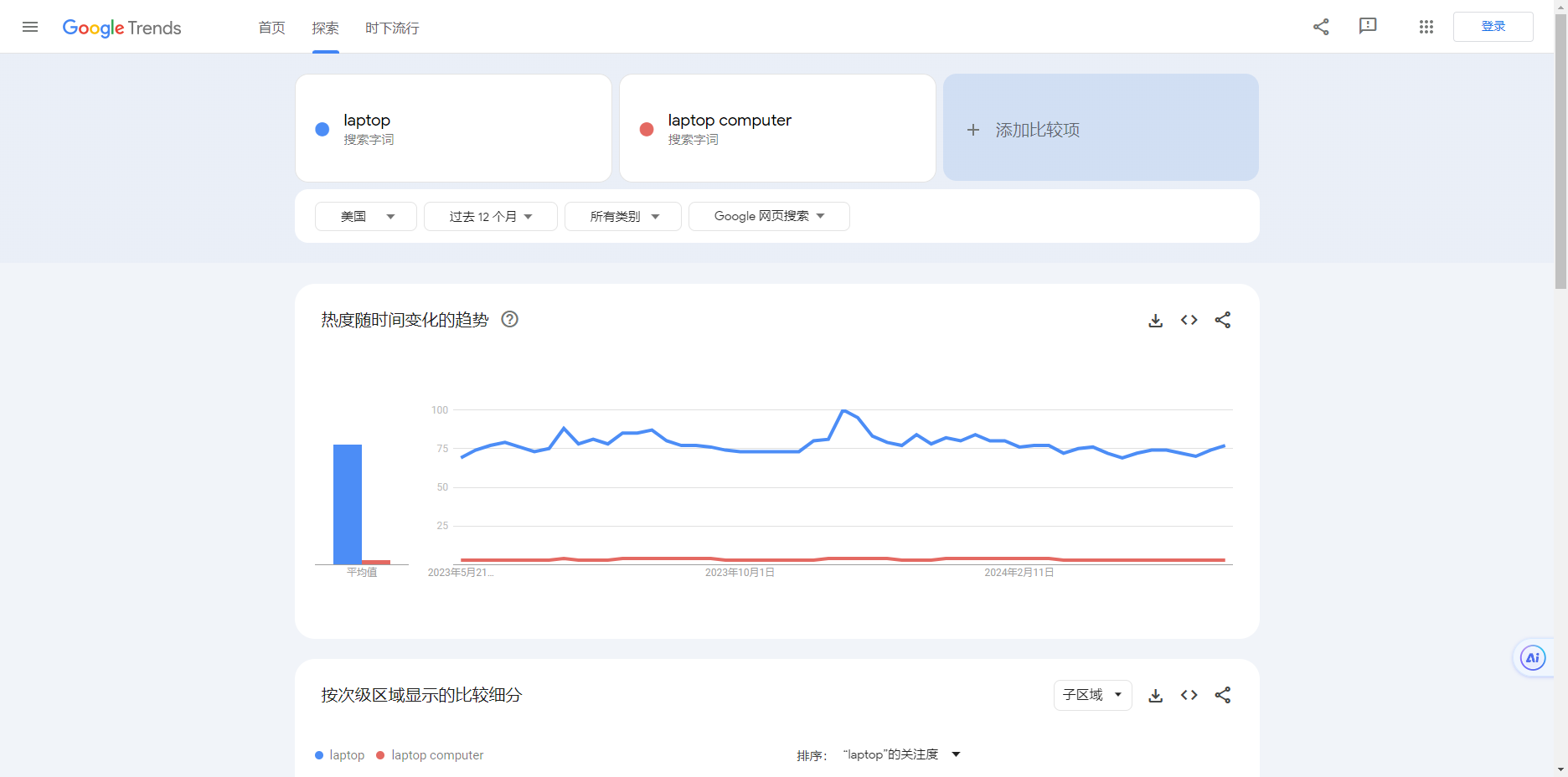
Task: Switch to the 时下流行 tab
Action: point(392,28)
